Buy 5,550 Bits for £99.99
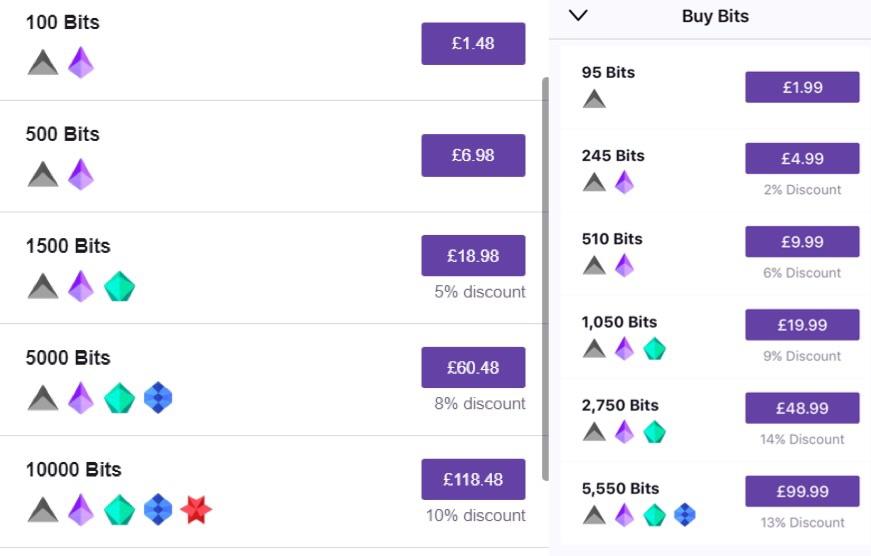The width and height of the screenshot is (871, 556). click(802, 491)
